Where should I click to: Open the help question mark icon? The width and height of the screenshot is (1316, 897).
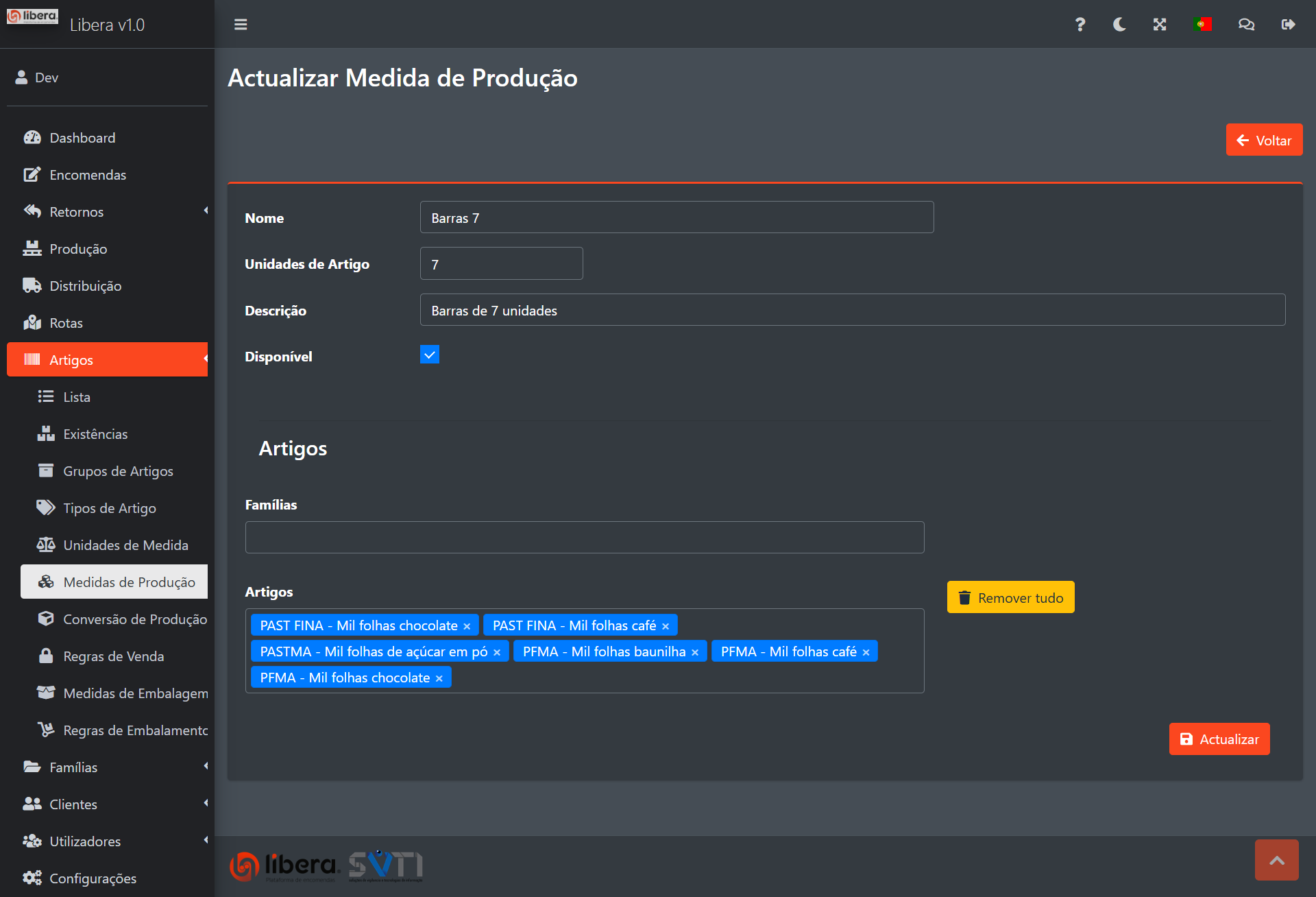(1080, 25)
